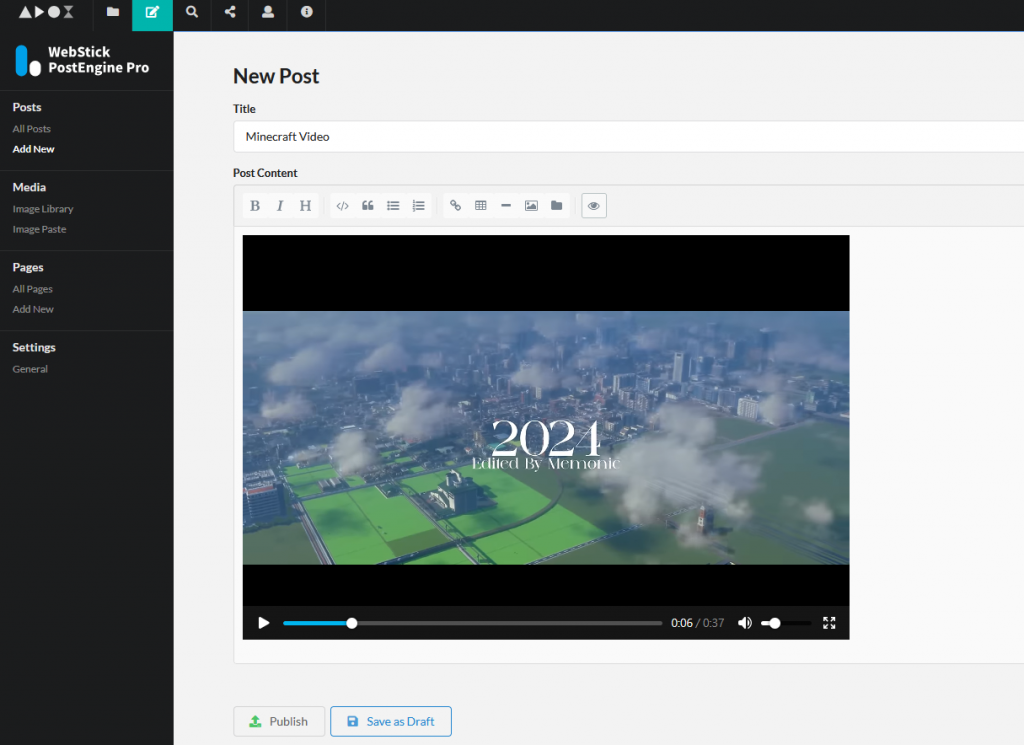Image resolution: width=1024 pixels, height=745 pixels.
Task: Insert a horizontal rule line
Action: pos(505,206)
